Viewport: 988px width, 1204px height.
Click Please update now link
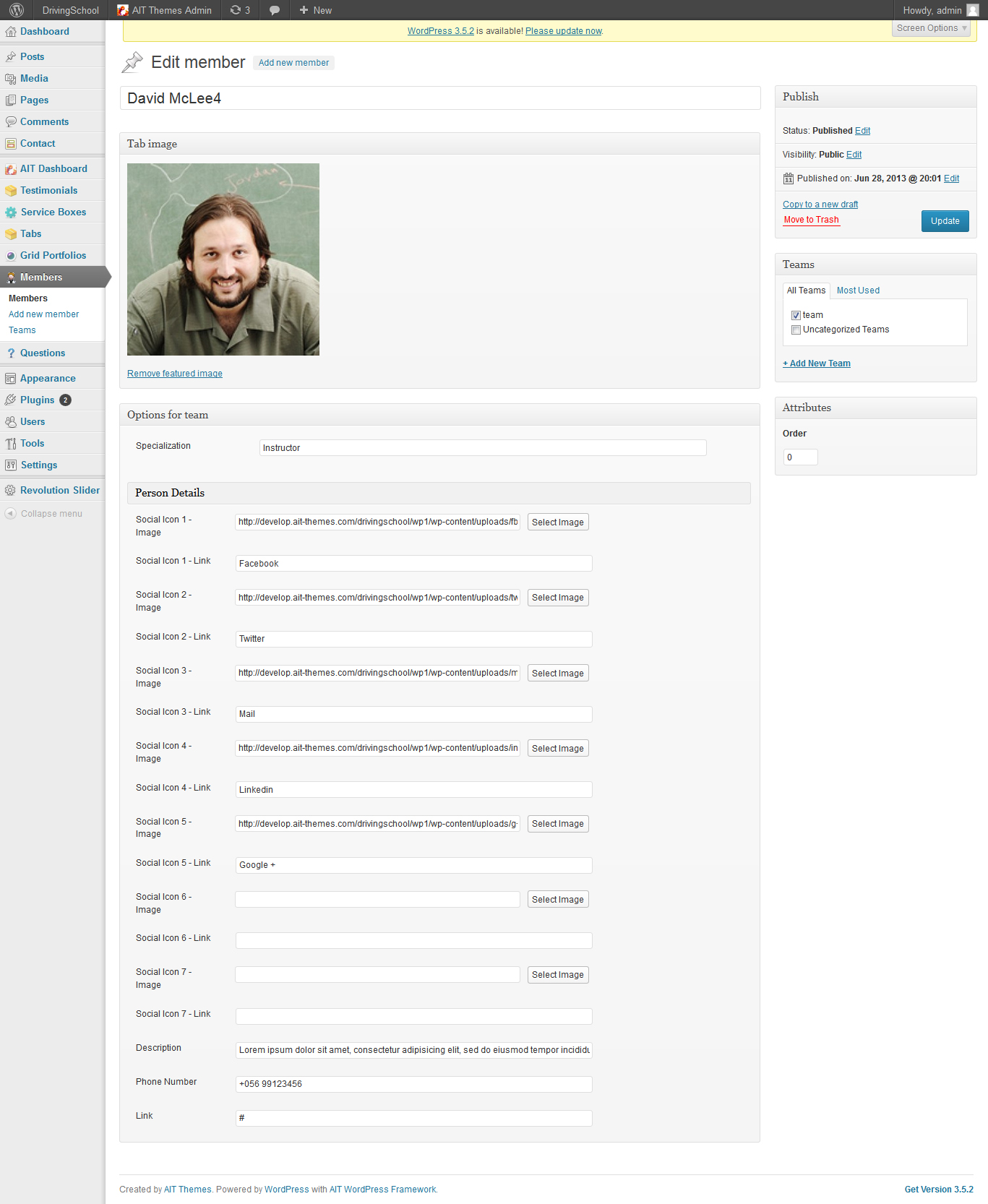[x=564, y=31]
